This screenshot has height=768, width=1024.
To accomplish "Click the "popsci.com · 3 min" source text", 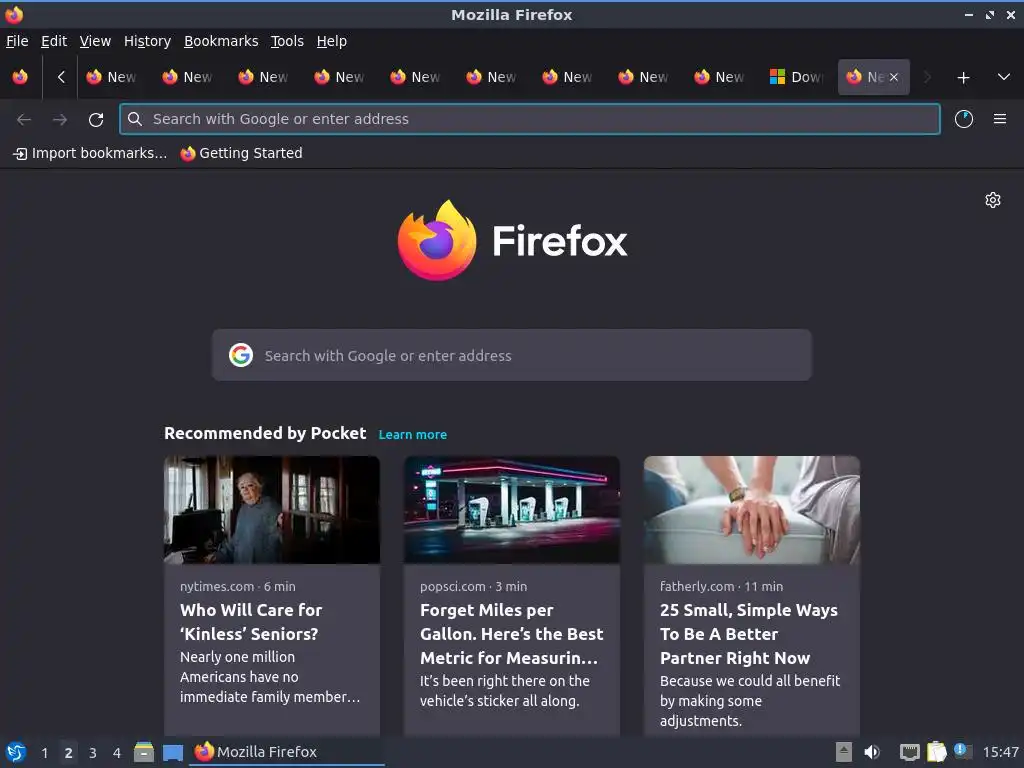I will click(473, 586).
